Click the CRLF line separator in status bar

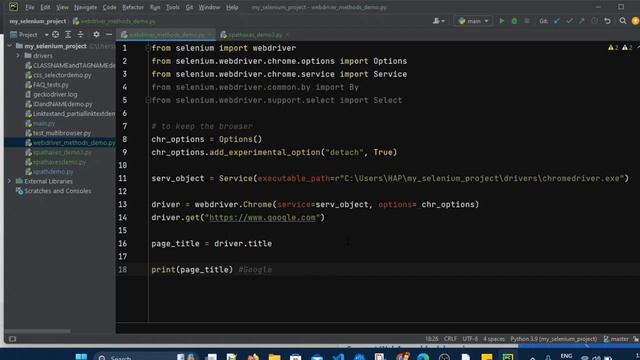[x=450, y=339]
